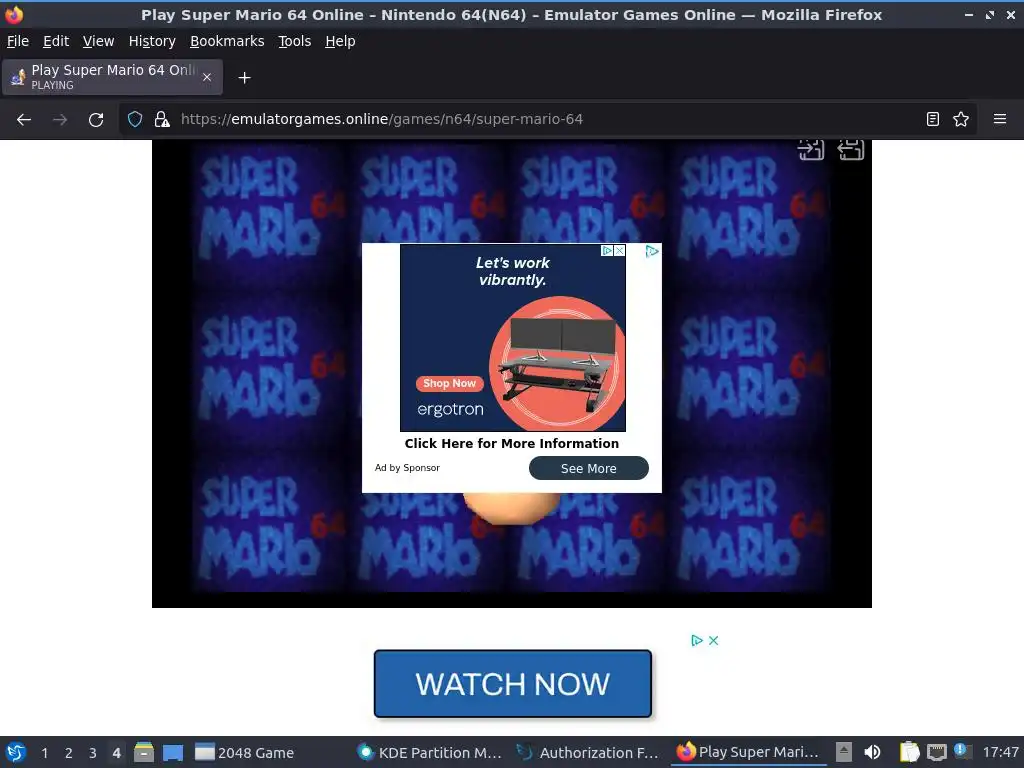Switch to virtual desktop 4
1024x768 pixels.
coord(116,753)
